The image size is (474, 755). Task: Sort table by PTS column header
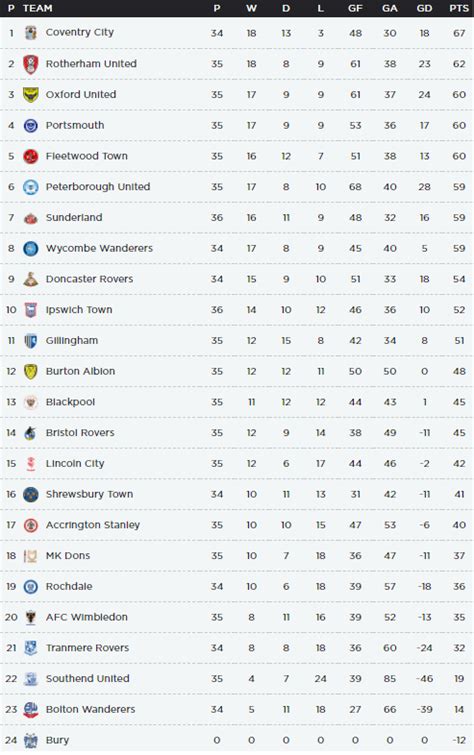[459, 8]
